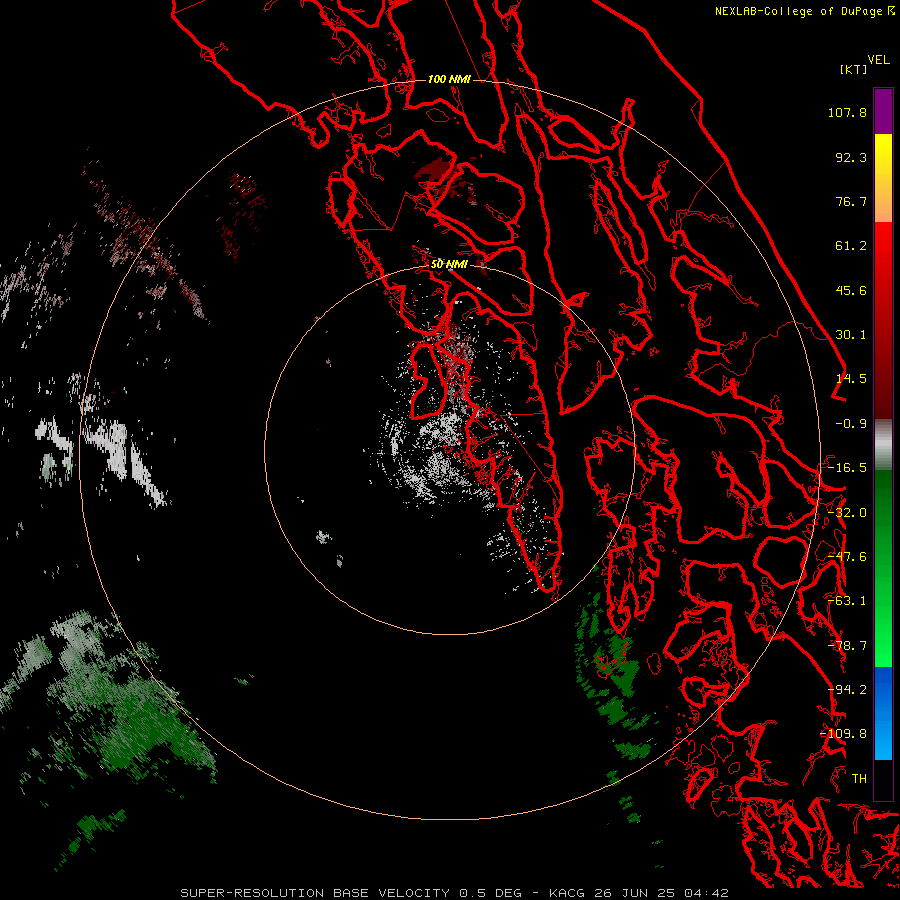
Task: Click the Super-Resolution Base Velocity caption
Action: (x=454, y=893)
